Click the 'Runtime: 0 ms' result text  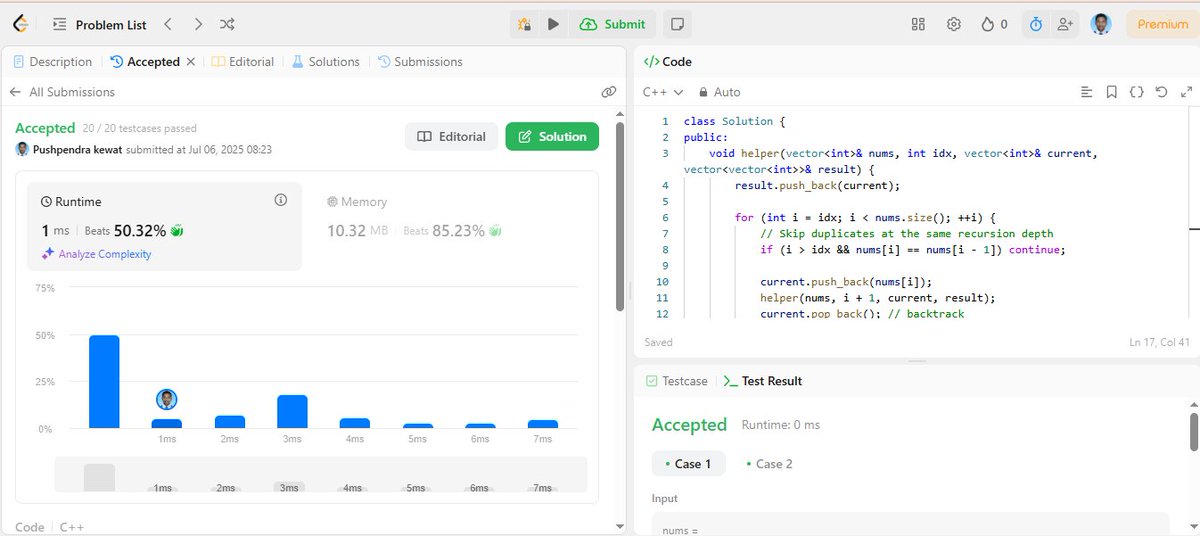point(780,425)
